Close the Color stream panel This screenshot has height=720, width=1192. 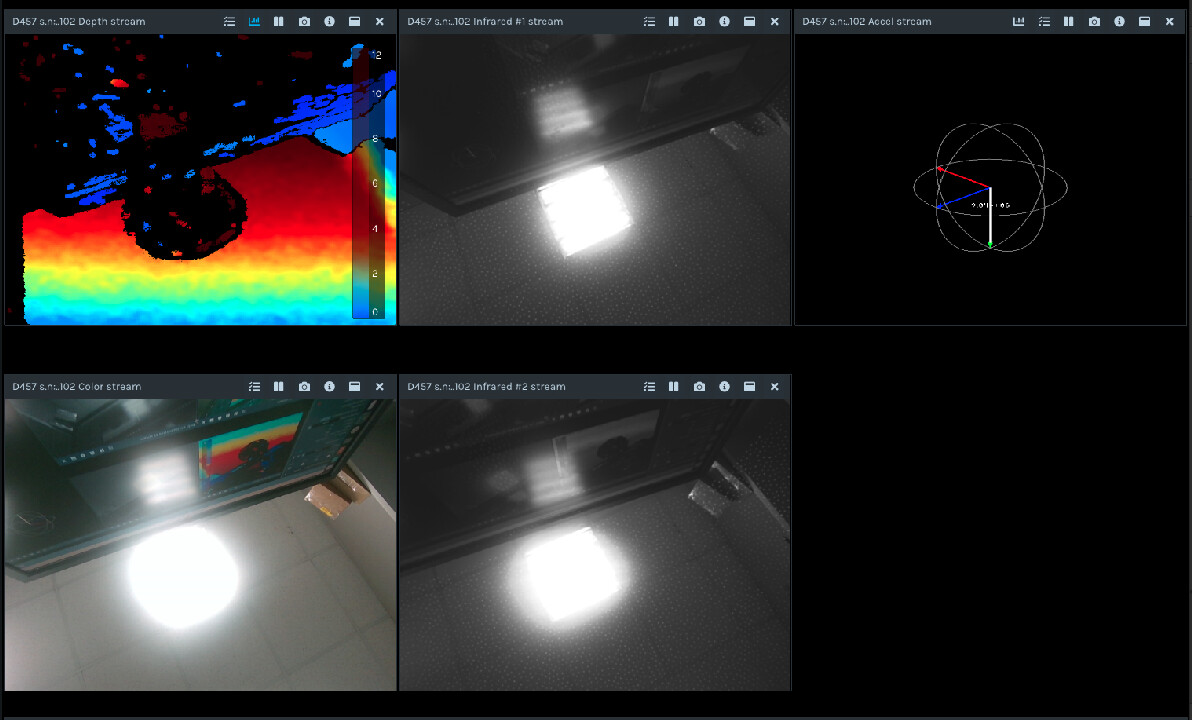pos(379,386)
